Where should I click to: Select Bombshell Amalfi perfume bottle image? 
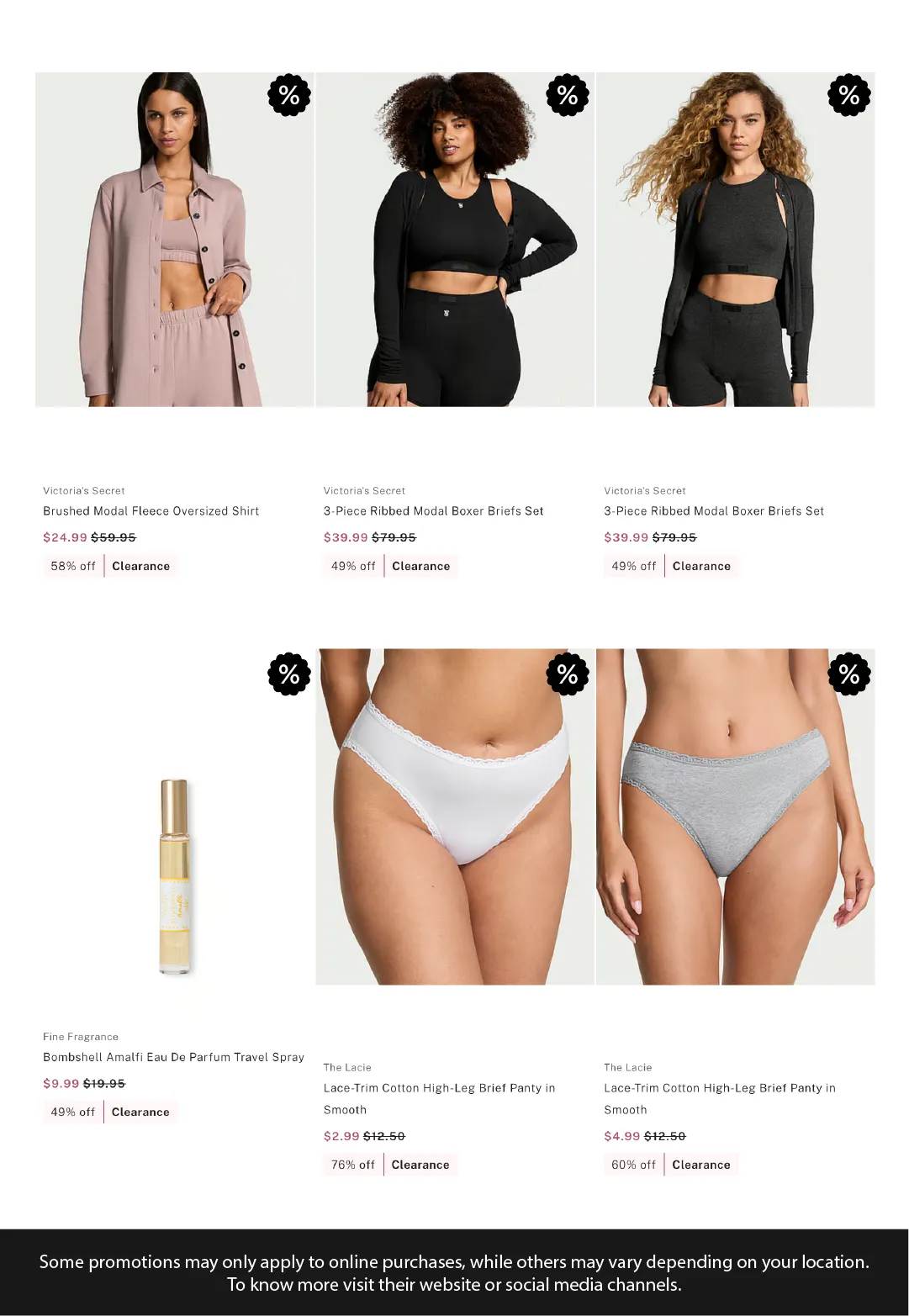tap(174, 876)
